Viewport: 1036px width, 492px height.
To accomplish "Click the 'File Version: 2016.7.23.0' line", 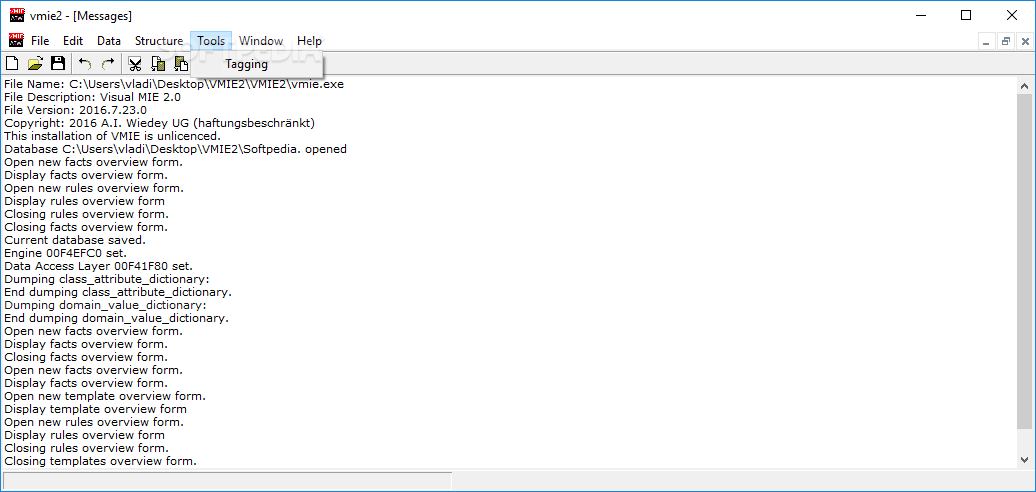I will pyautogui.click(x=75, y=110).
